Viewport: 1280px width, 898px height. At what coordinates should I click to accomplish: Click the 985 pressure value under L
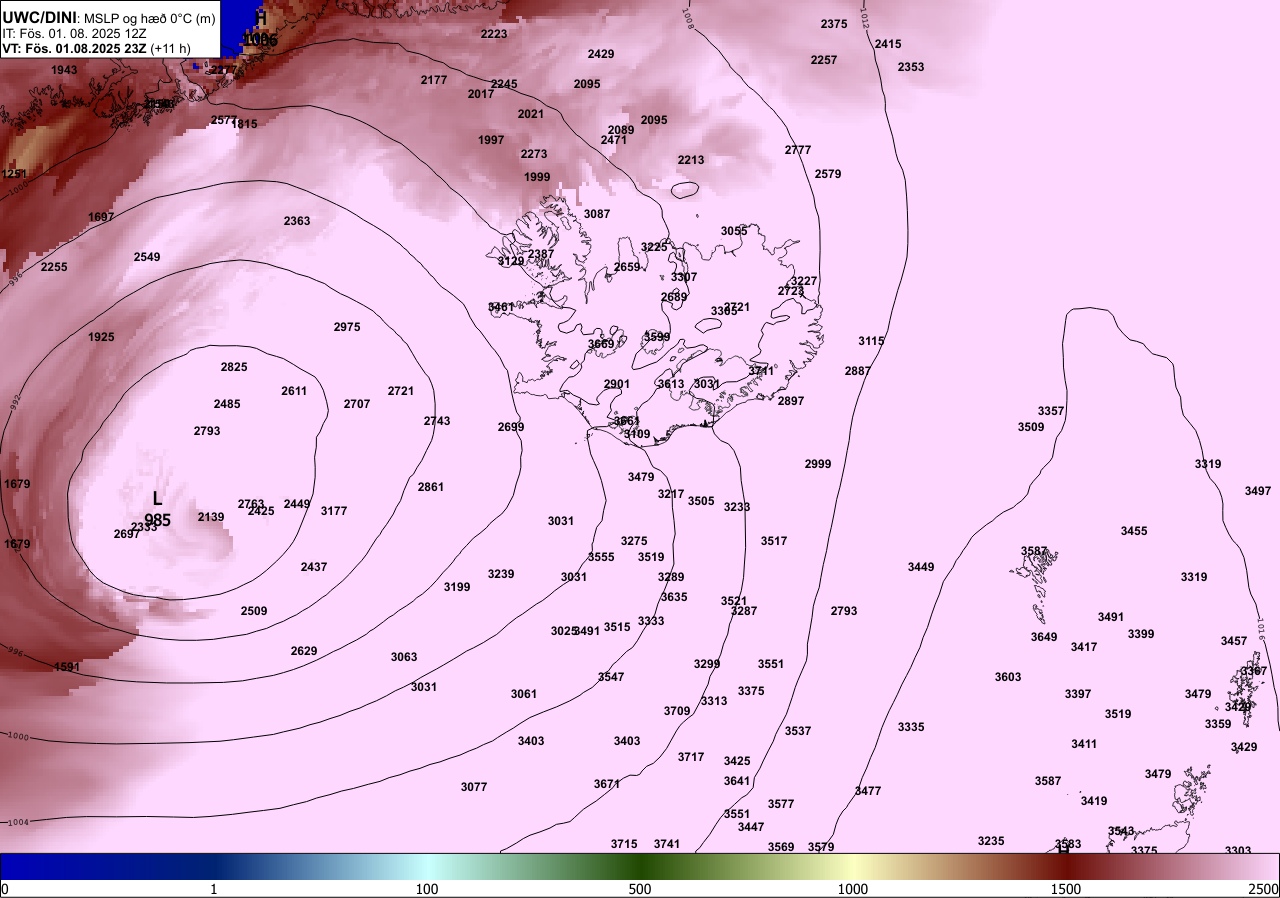click(x=157, y=520)
